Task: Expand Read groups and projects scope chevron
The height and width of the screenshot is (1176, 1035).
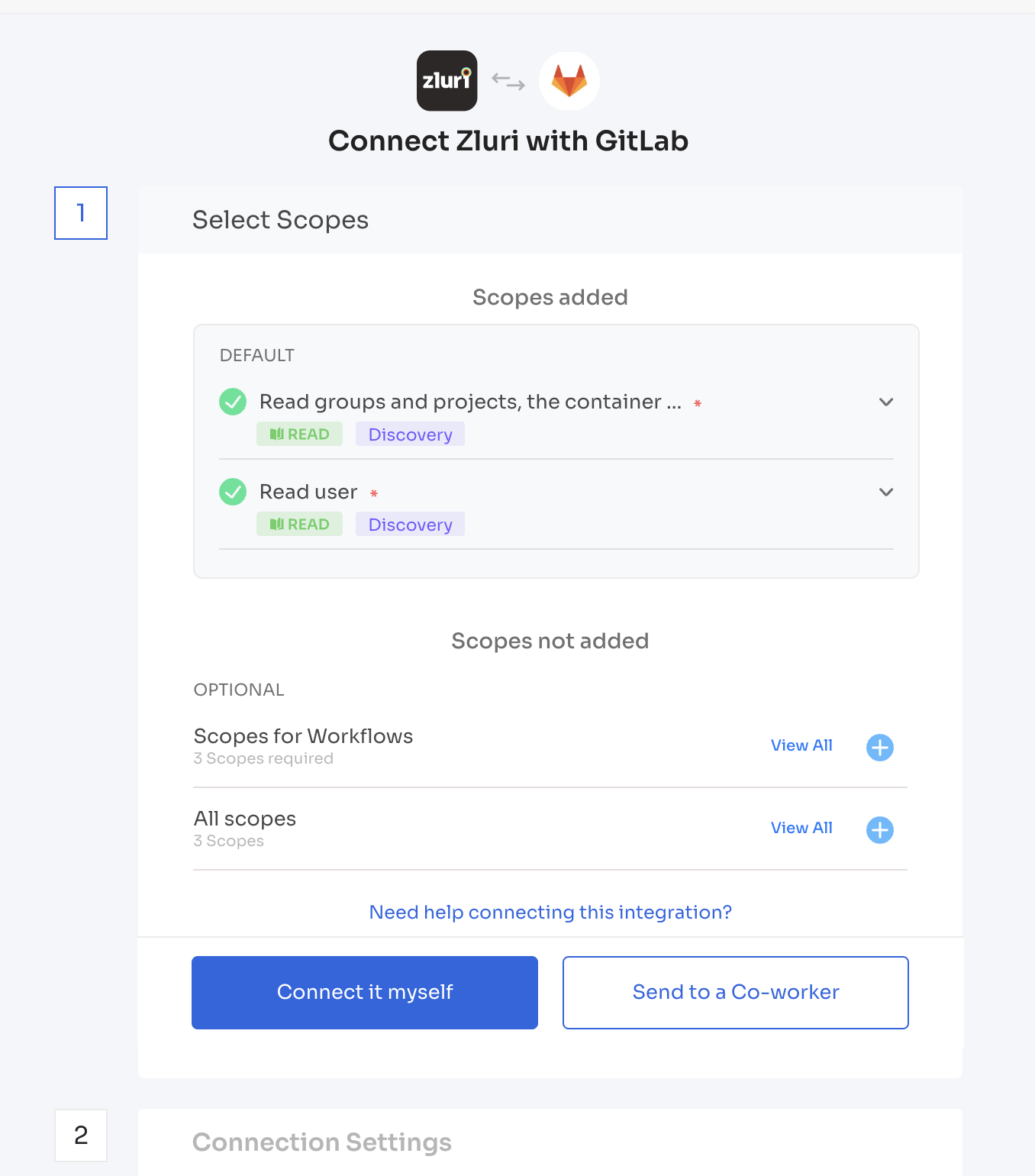Action: (x=885, y=402)
